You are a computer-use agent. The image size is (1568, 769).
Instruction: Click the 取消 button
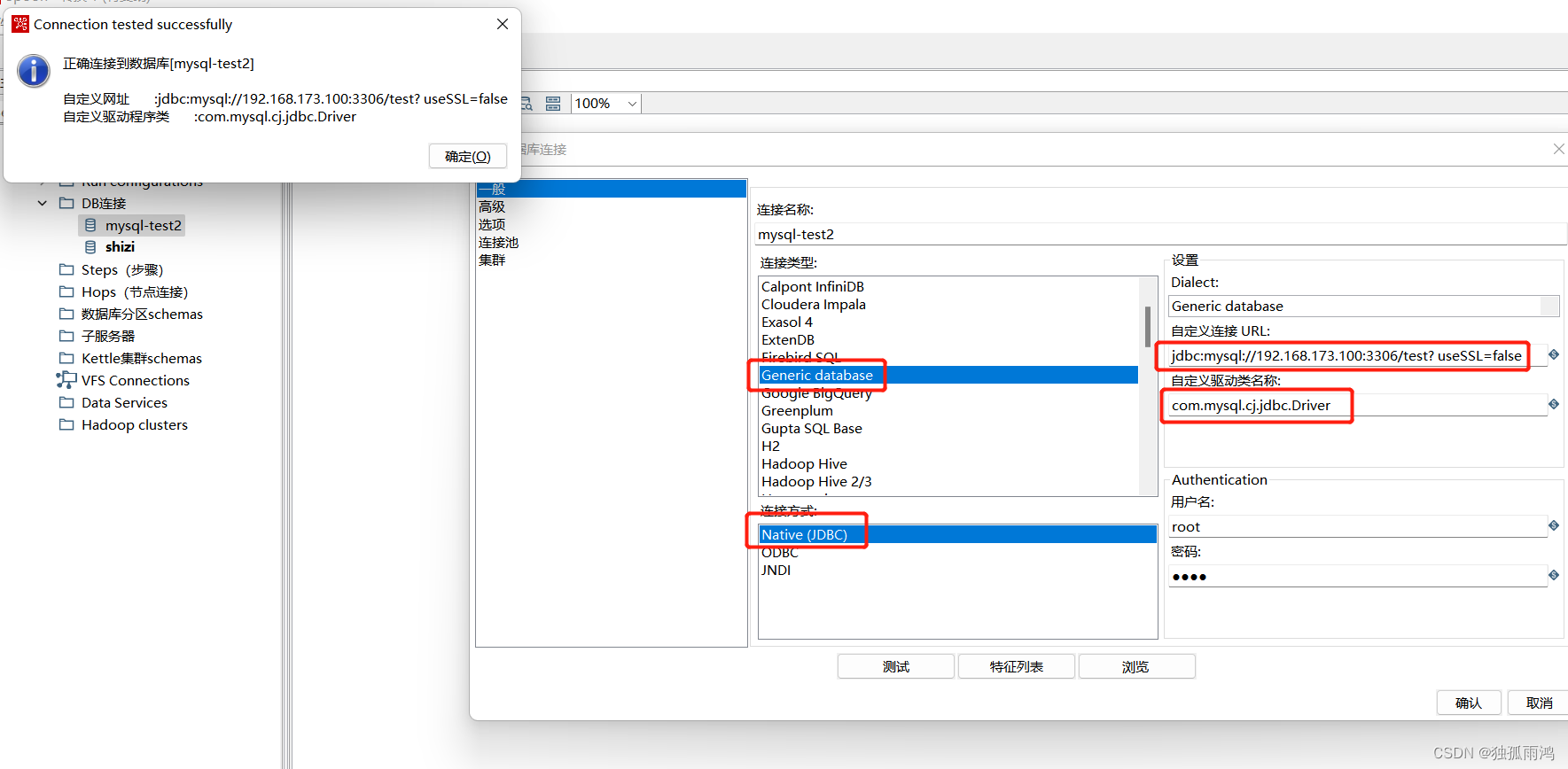tap(1539, 703)
